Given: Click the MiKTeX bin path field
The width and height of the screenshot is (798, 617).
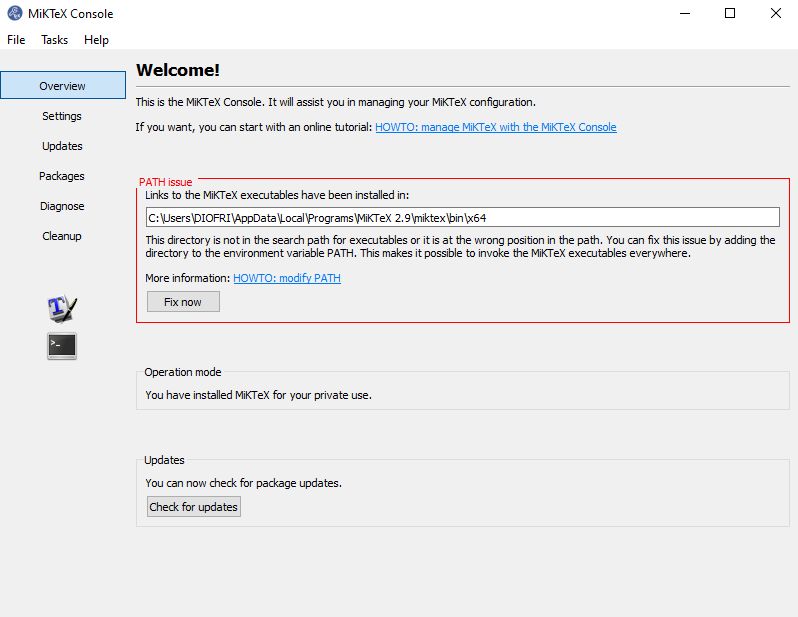Looking at the screenshot, I should pos(463,217).
